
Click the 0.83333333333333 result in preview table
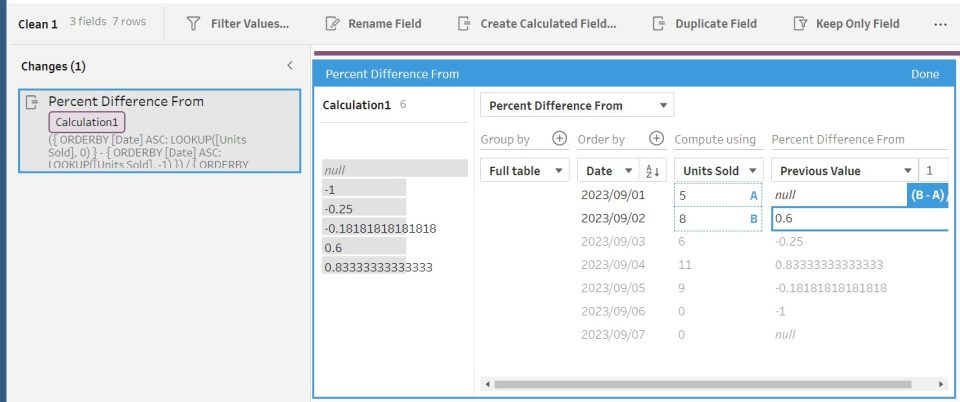829,265
